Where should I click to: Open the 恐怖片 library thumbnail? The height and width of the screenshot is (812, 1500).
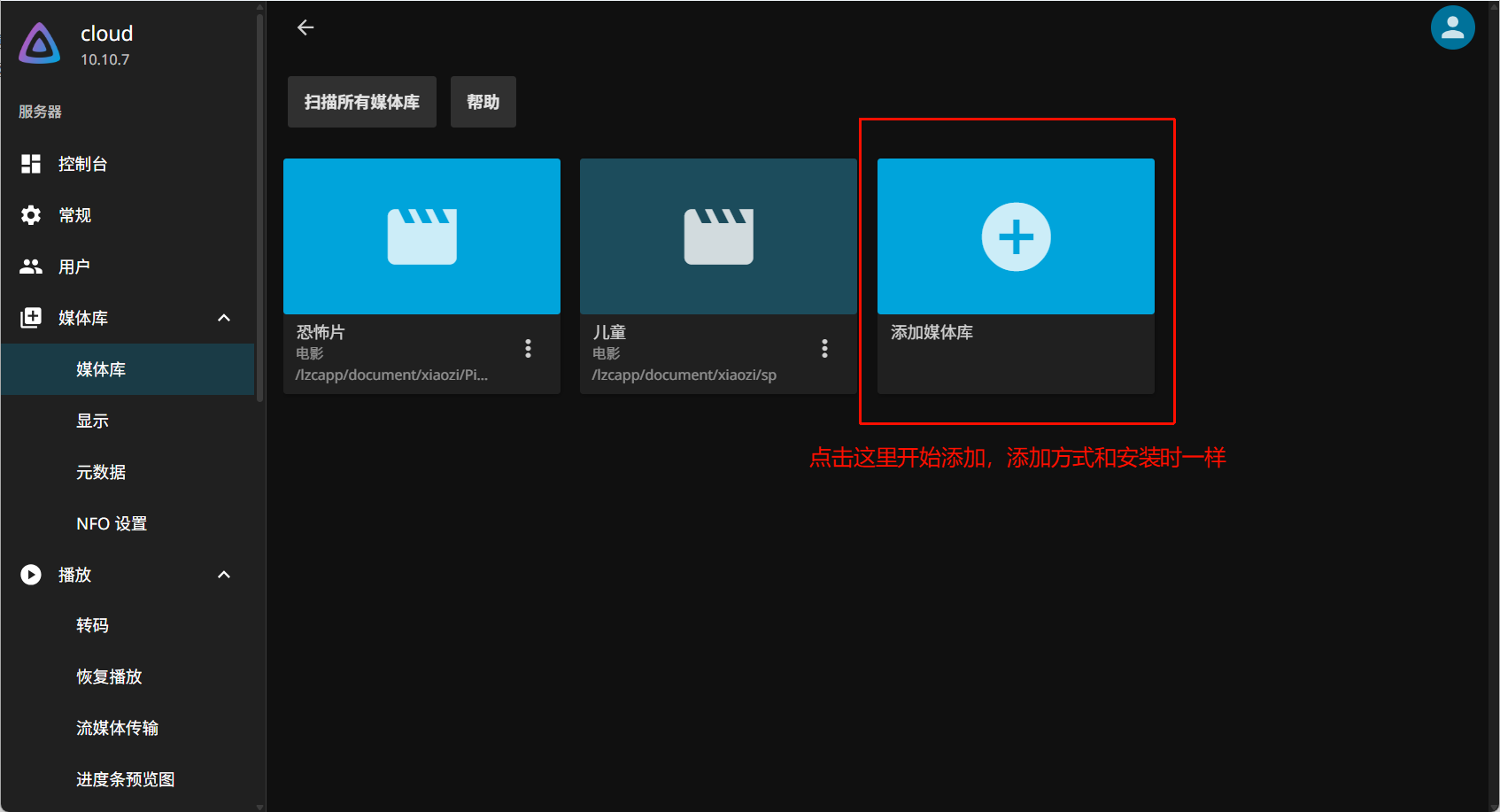(x=421, y=236)
